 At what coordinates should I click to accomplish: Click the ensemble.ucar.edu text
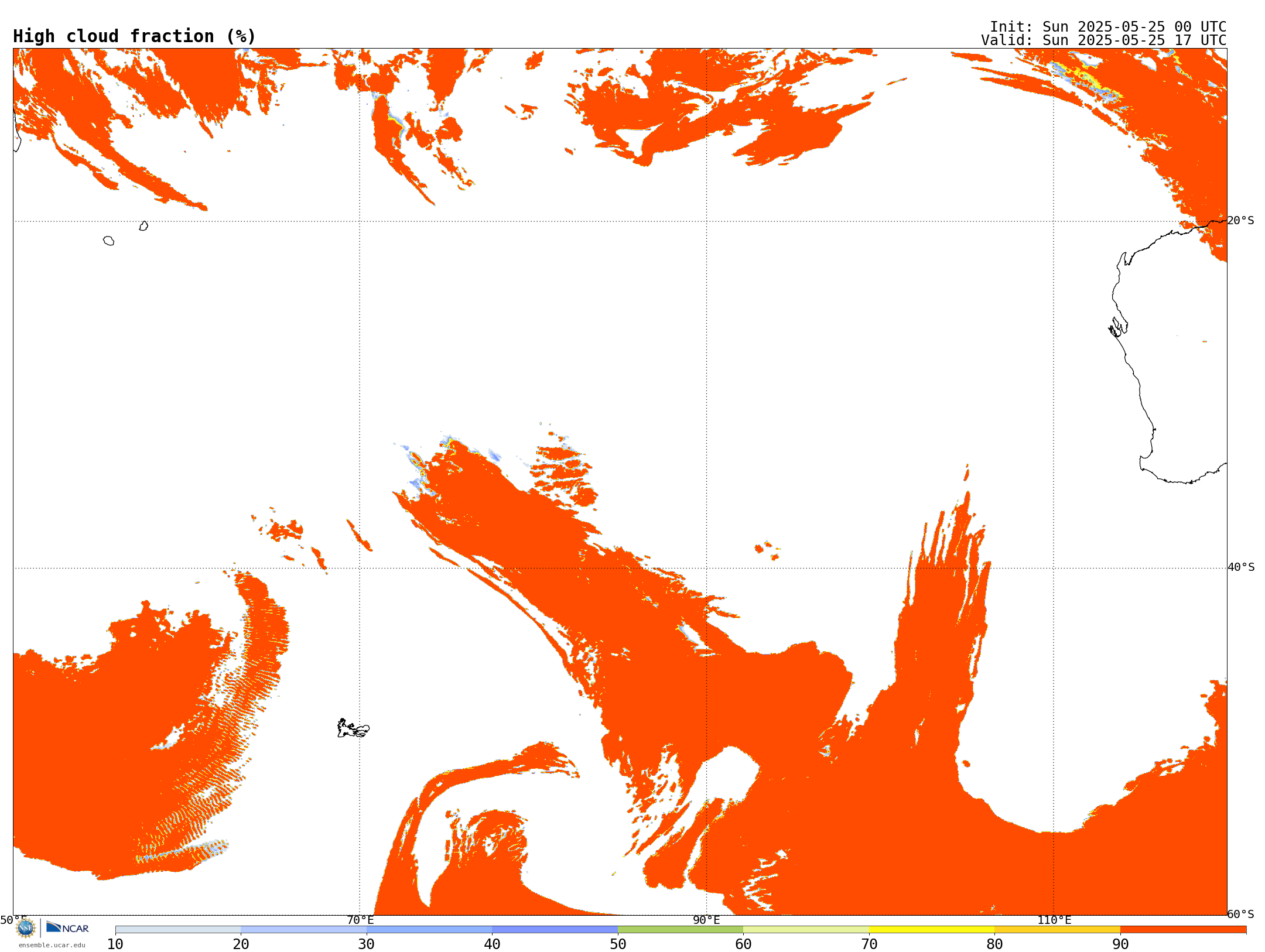[x=52, y=945]
